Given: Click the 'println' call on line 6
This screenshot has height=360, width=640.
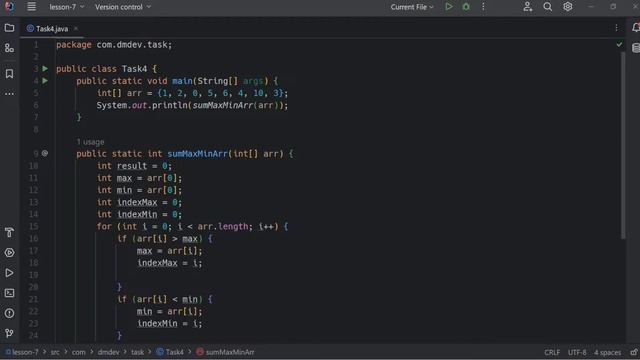Looking at the screenshot, I should tap(170, 105).
